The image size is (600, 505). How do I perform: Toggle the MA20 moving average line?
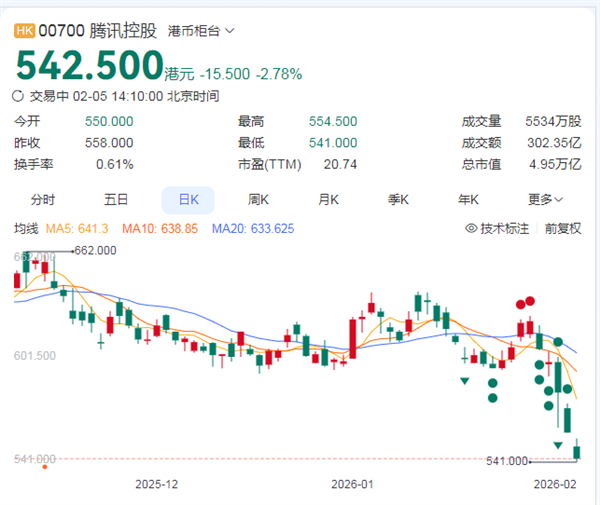pos(210,228)
